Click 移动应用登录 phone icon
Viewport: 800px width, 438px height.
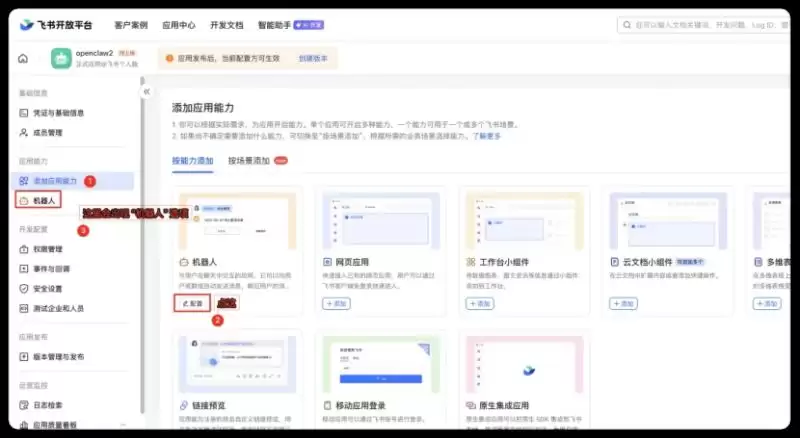328,406
